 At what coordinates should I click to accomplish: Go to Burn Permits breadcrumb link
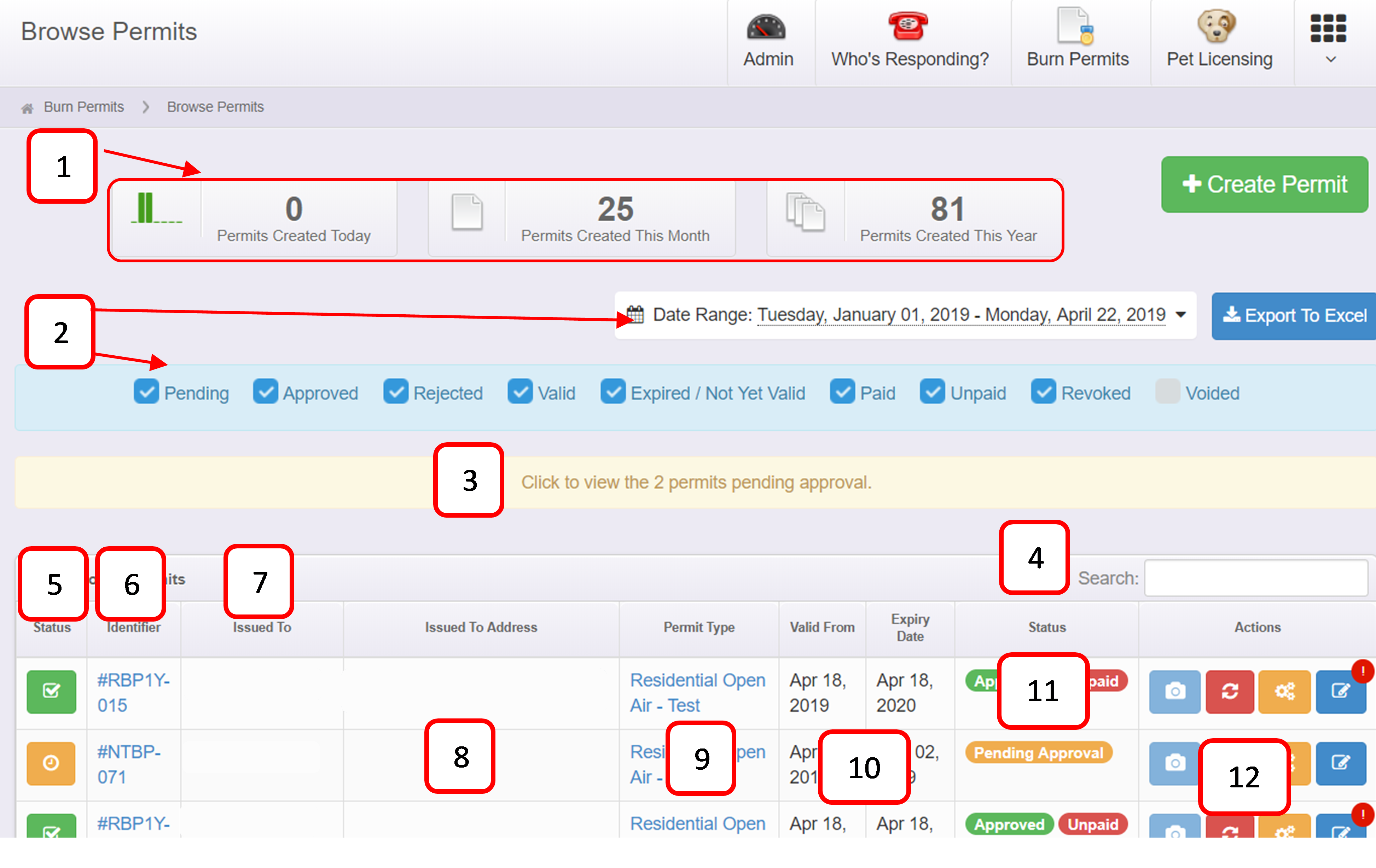[x=83, y=107]
